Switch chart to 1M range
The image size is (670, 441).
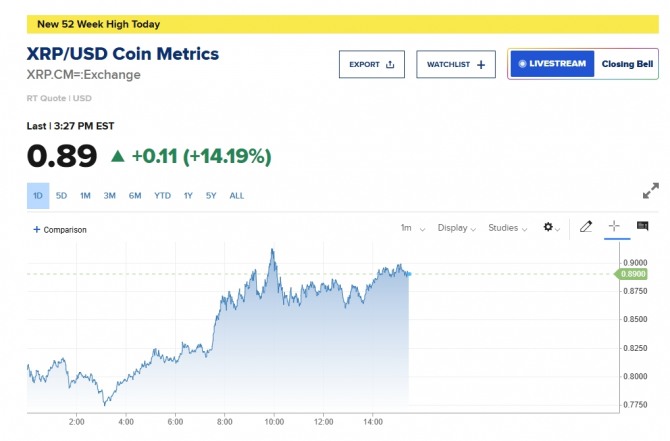(85, 196)
